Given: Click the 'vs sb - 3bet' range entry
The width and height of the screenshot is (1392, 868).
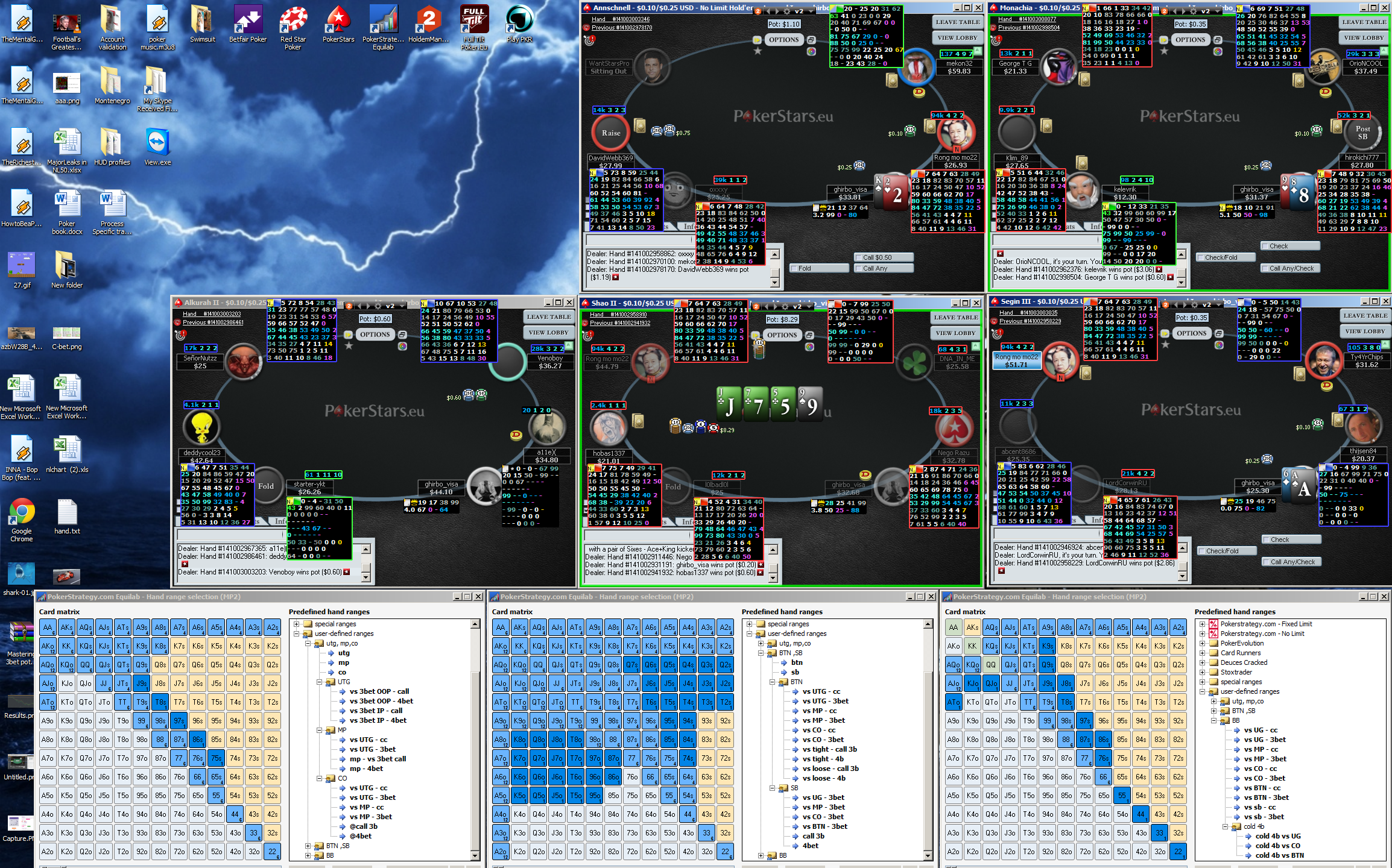Looking at the screenshot, I should pos(1264,817).
